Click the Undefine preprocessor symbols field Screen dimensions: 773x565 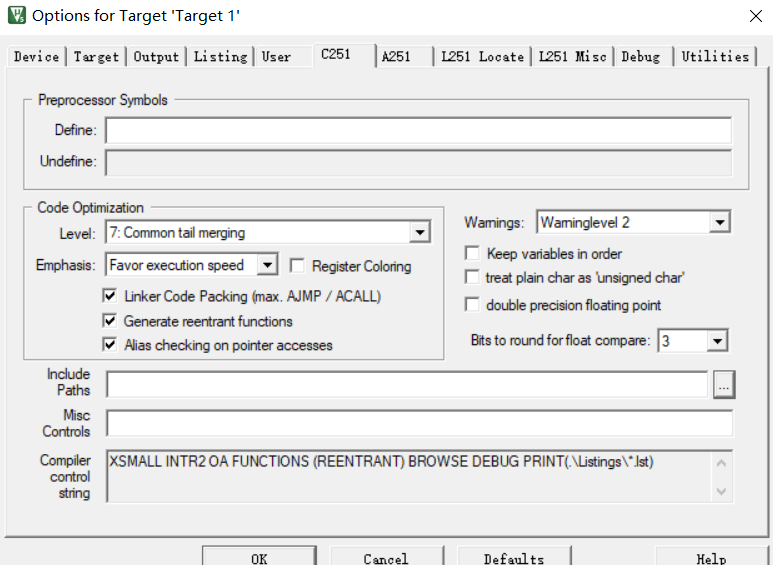[x=418, y=163]
